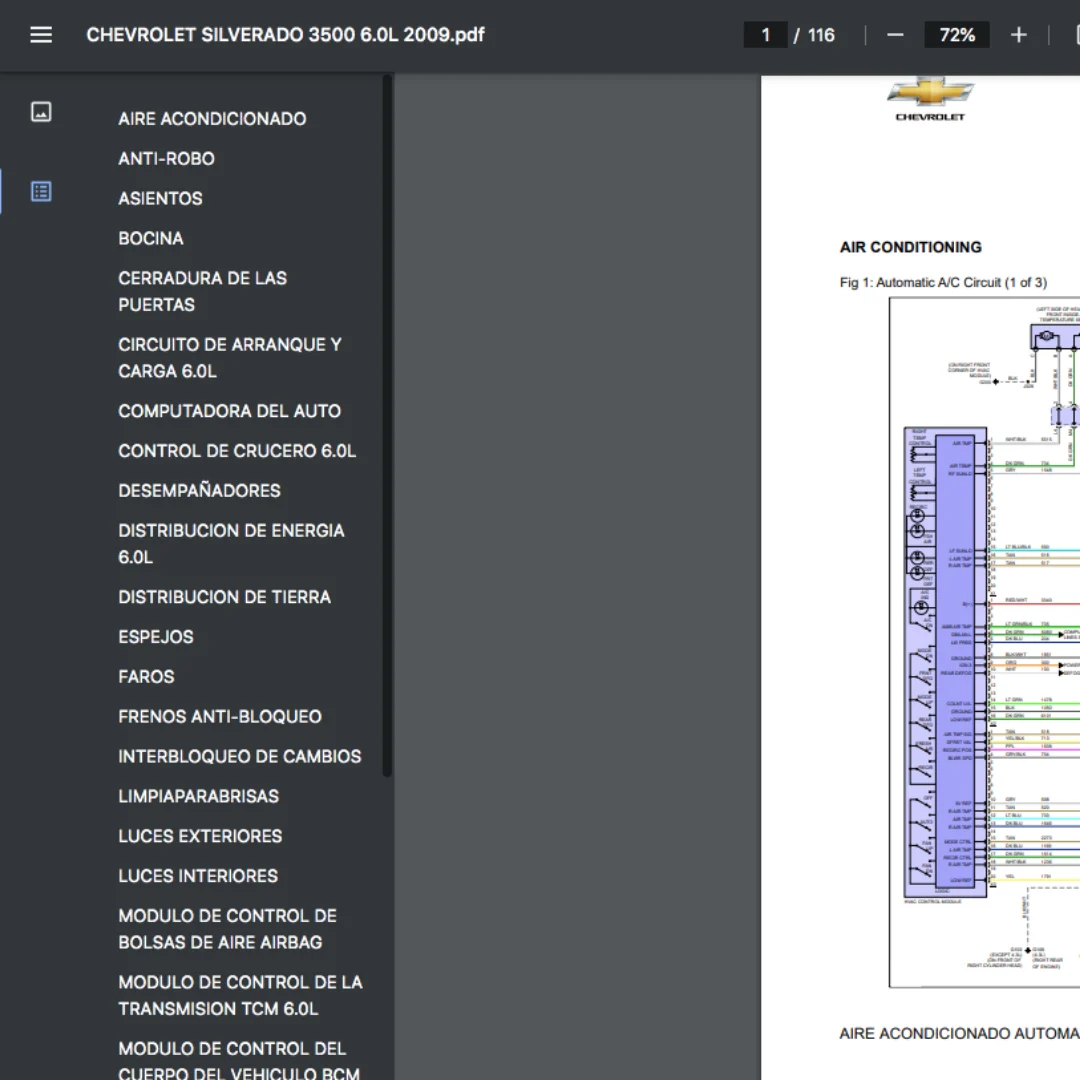Image resolution: width=1080 pixels, height=1080 pixels.
Task: Click the total page count 116
Action: tap(821, 35)
